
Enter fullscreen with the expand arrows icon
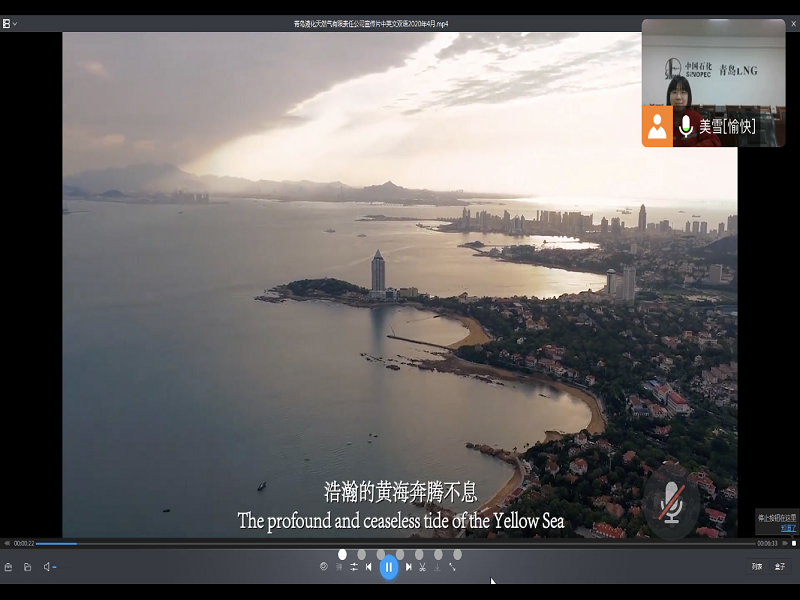tap(452, 567)
